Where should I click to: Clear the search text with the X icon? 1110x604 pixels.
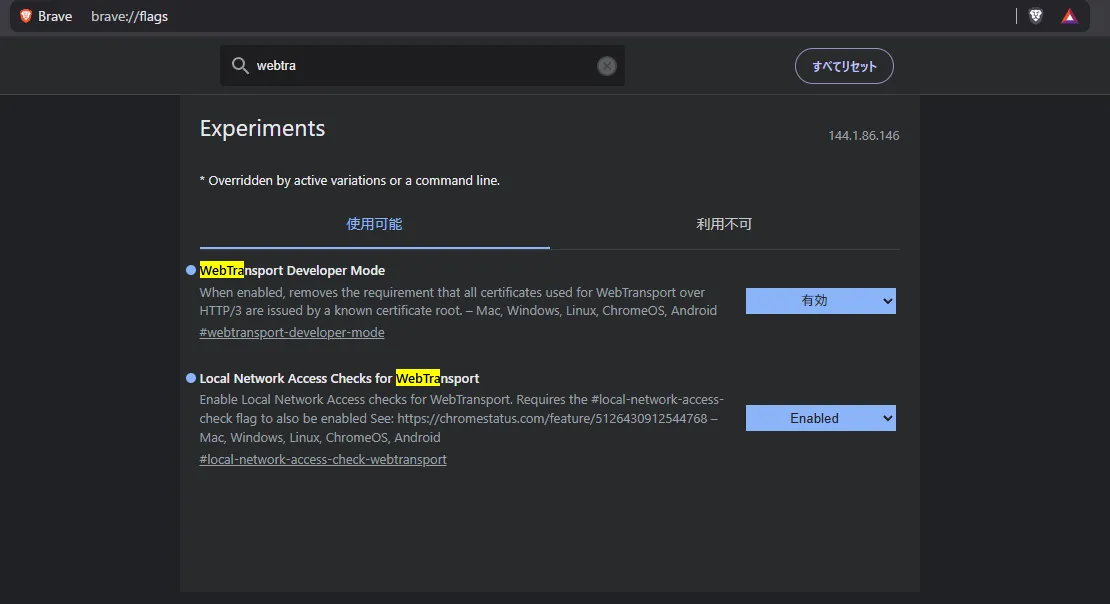[607, 66]
